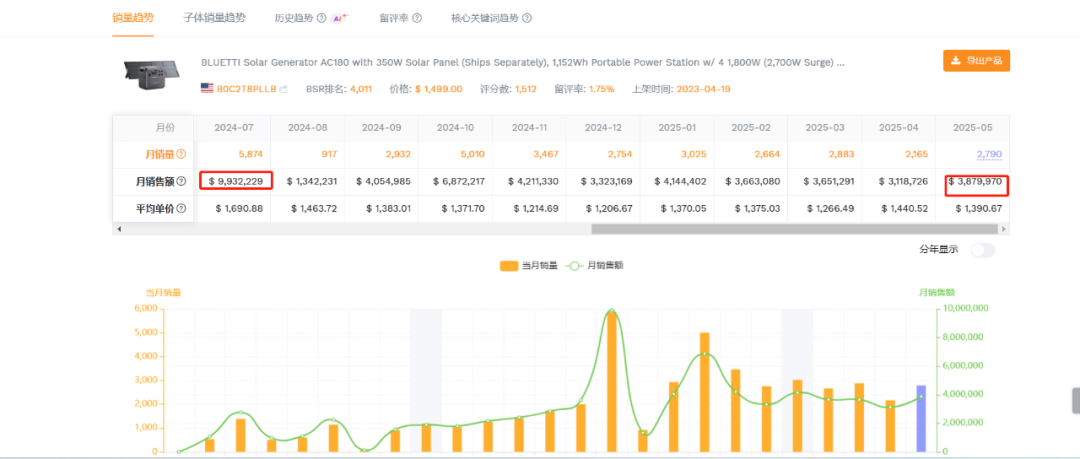Image resolution: width=1080 pixels, height=459 pixels.
Task: Click the ASIN B0C2T8PLLB link
Action: pos(247,89)
